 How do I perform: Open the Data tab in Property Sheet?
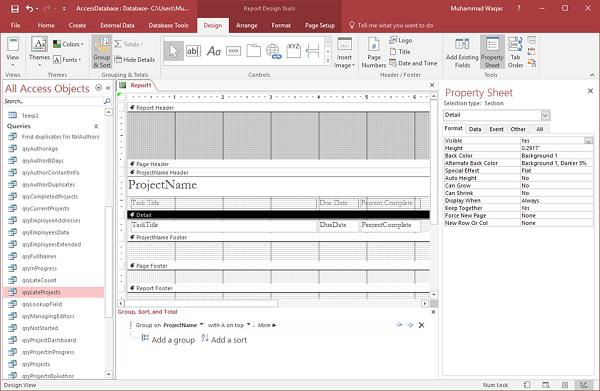coord(475,129)
